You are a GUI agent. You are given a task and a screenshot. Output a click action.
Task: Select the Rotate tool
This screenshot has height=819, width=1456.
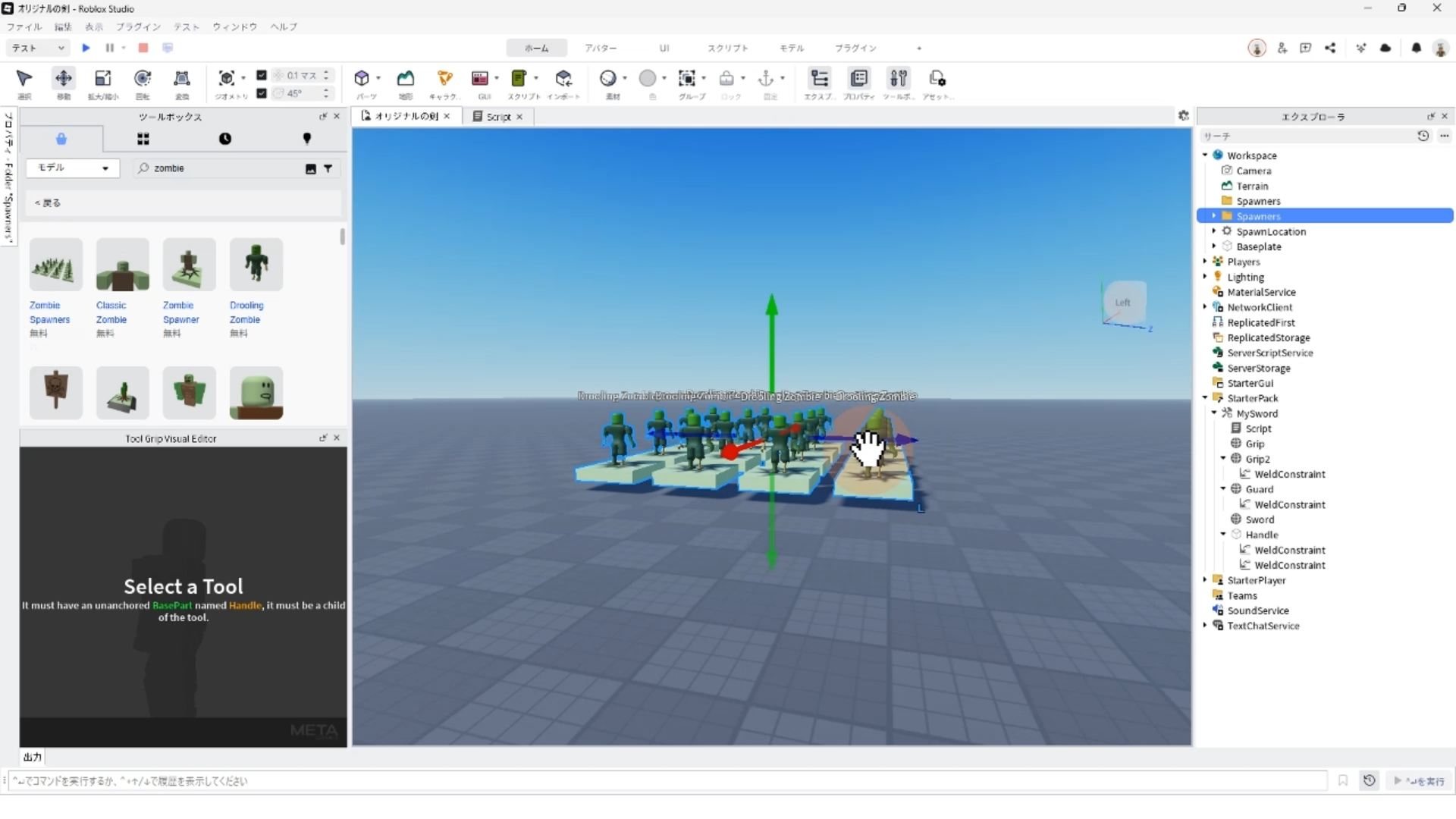pyautogui.click(x=143, y=79)
